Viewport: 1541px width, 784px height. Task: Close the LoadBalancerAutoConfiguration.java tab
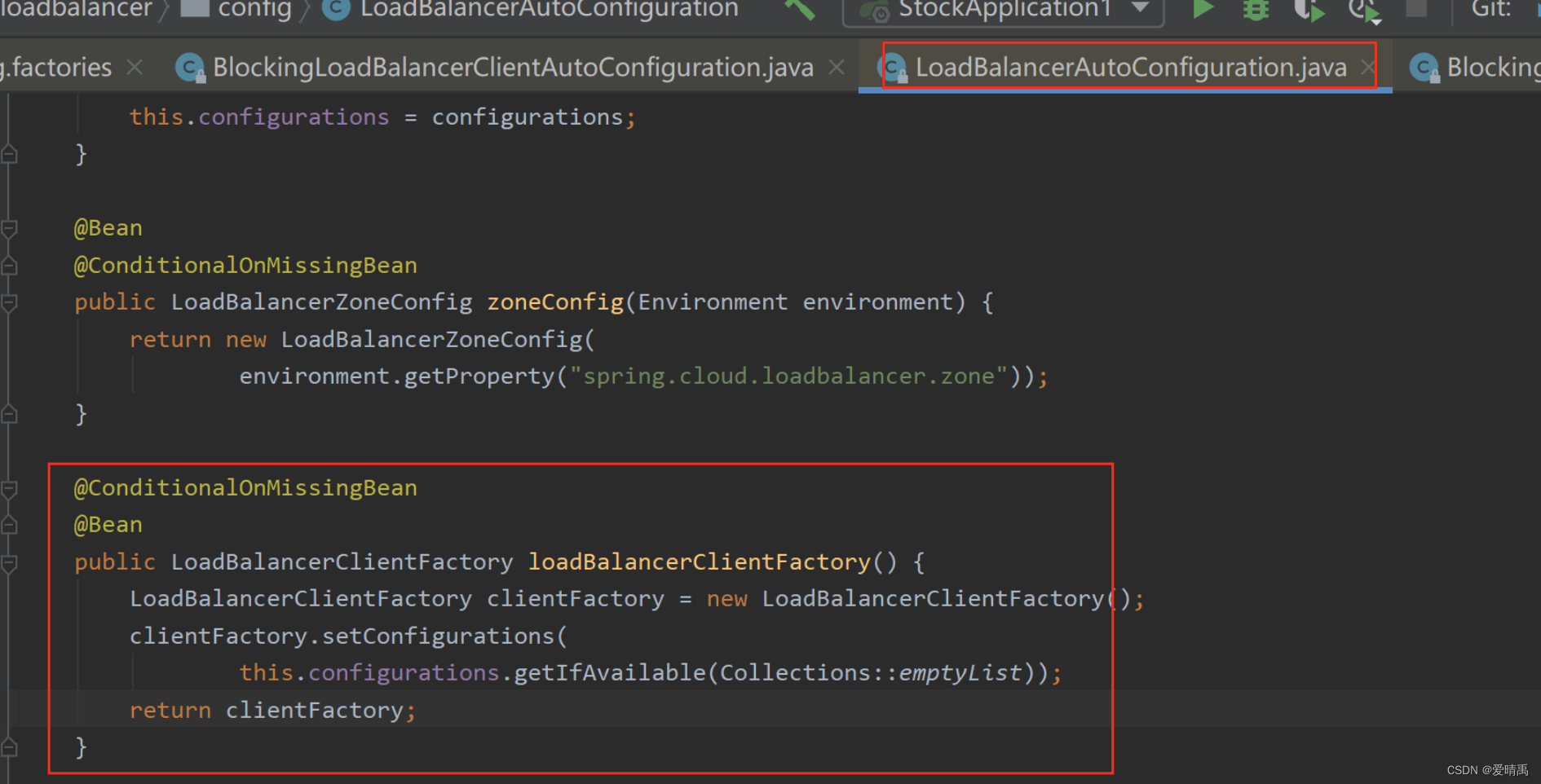(x=1367, y=68)
